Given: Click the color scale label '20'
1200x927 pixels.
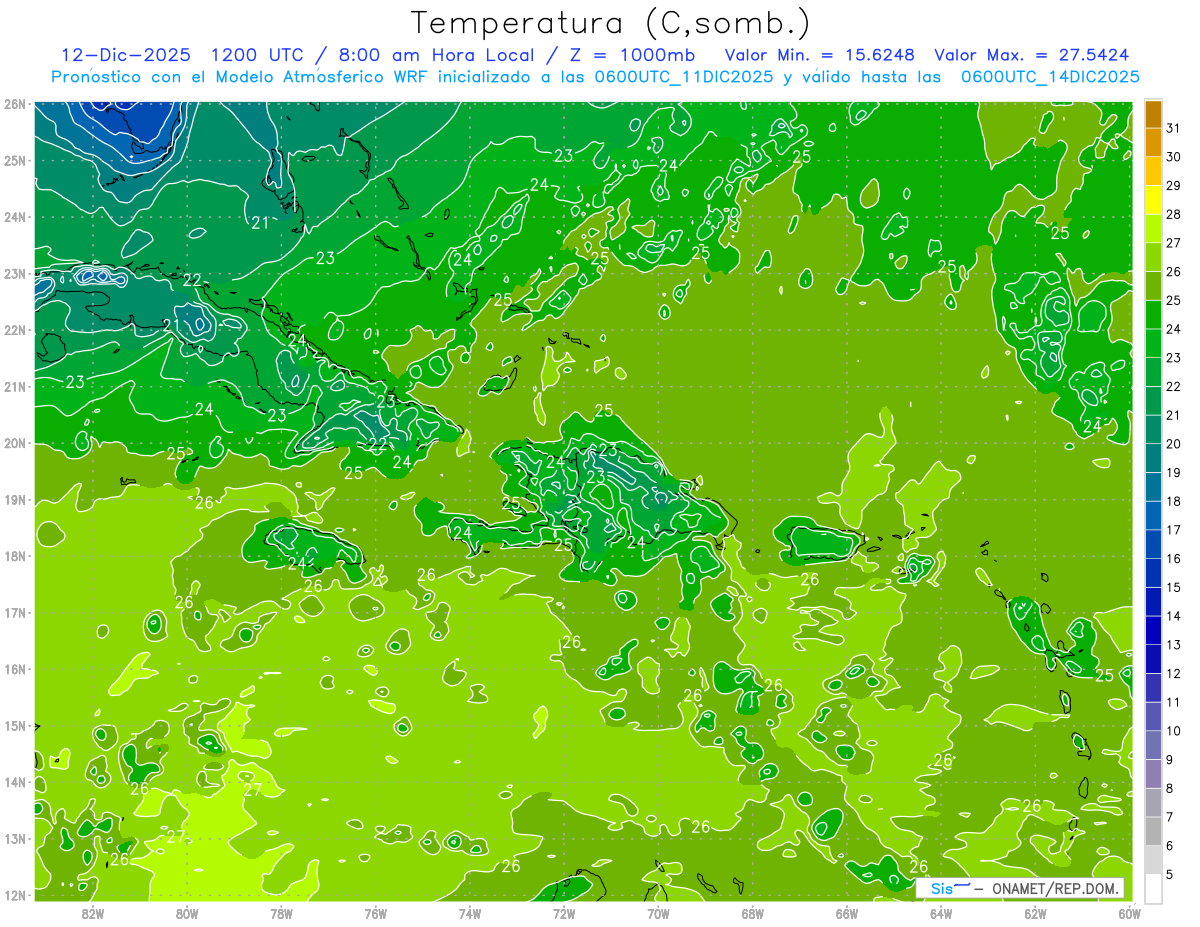Looking at the screenshot, I should (1174, 443).
